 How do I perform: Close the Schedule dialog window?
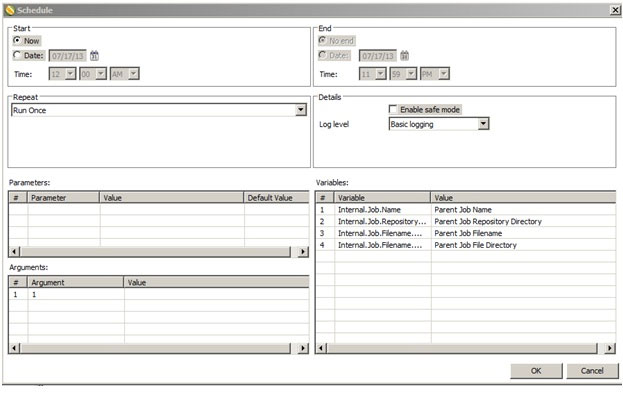coord(615,10)
